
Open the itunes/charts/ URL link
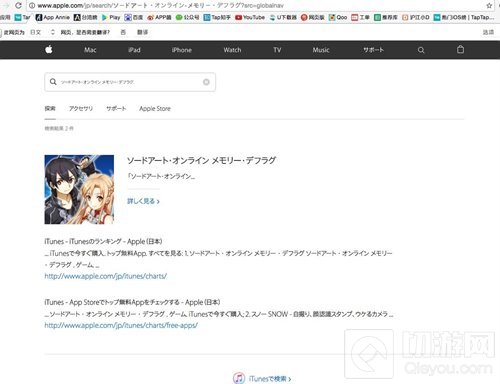click(106, 276)
